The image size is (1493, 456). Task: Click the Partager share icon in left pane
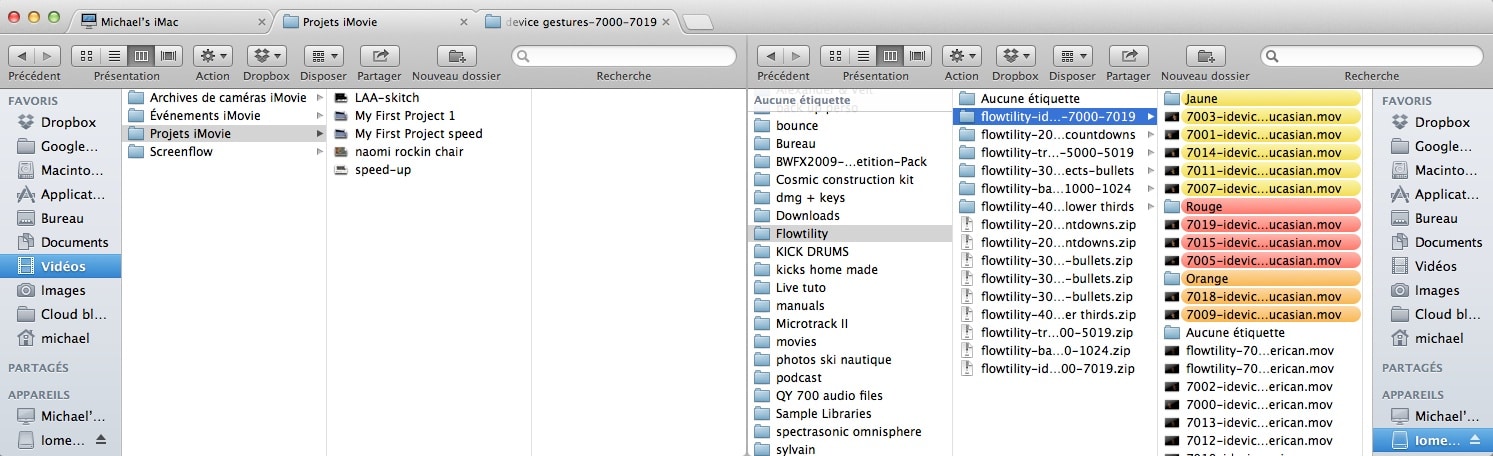(x=379, y=56)
